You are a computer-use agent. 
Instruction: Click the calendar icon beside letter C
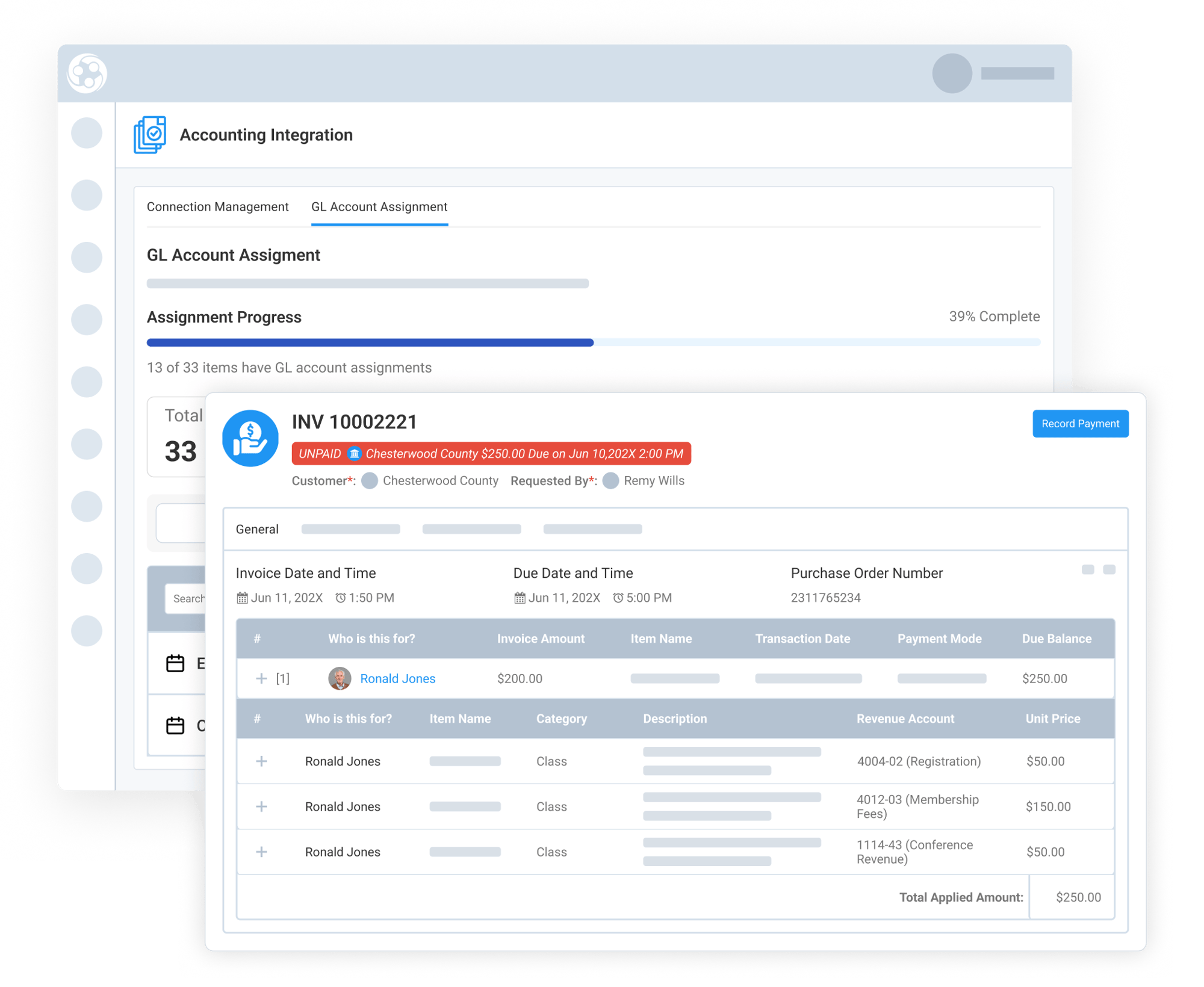pyautogui.click(x=175, y=725)
